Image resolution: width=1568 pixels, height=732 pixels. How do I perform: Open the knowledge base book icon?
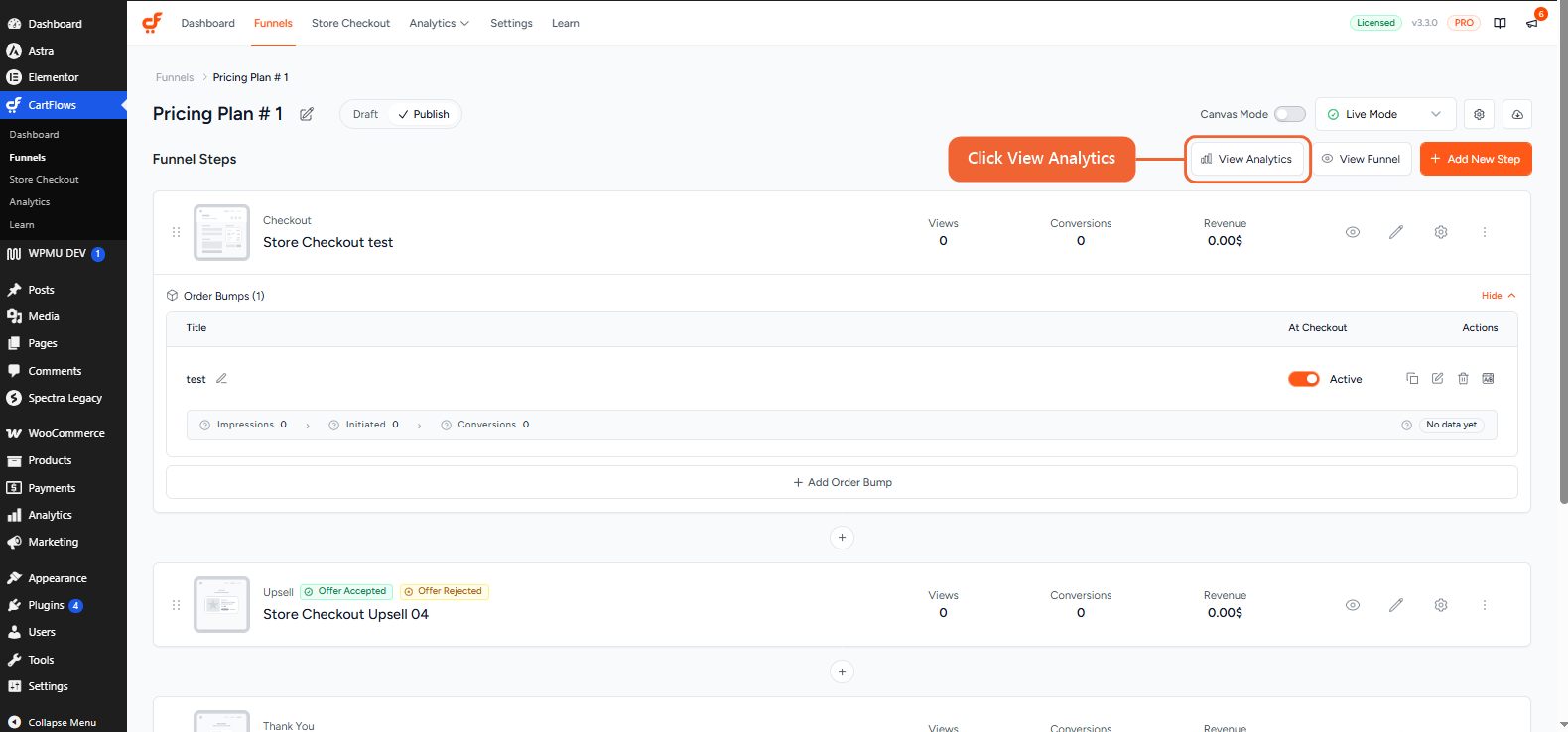click(1500, 23)
